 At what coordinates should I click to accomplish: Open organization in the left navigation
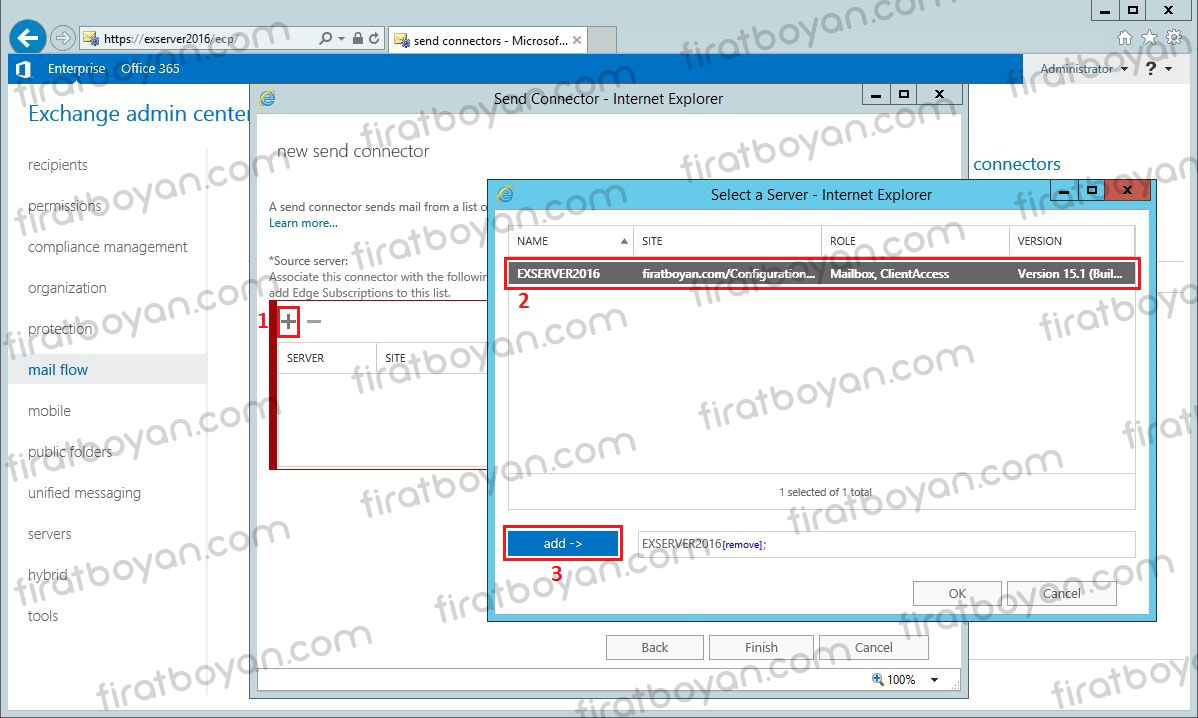point(67,288)
